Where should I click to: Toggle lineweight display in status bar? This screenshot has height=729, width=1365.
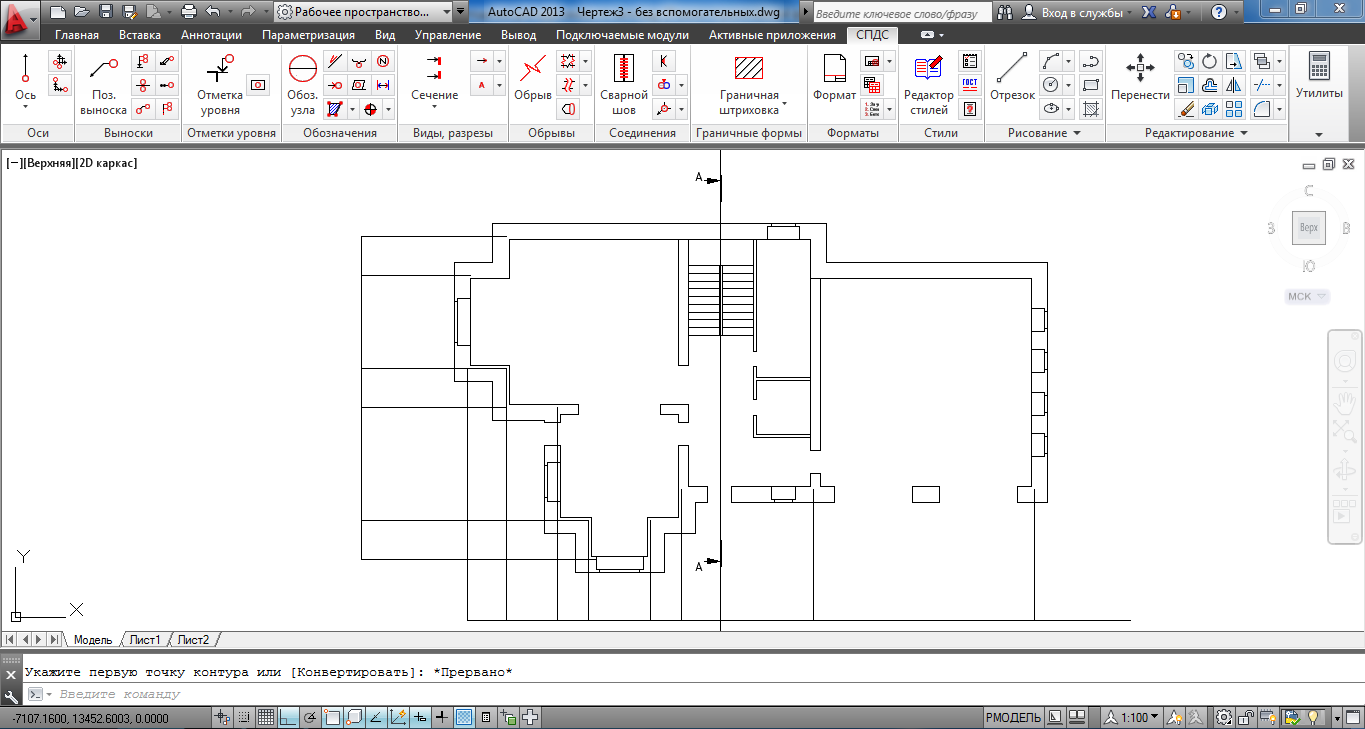click(442, 717)
